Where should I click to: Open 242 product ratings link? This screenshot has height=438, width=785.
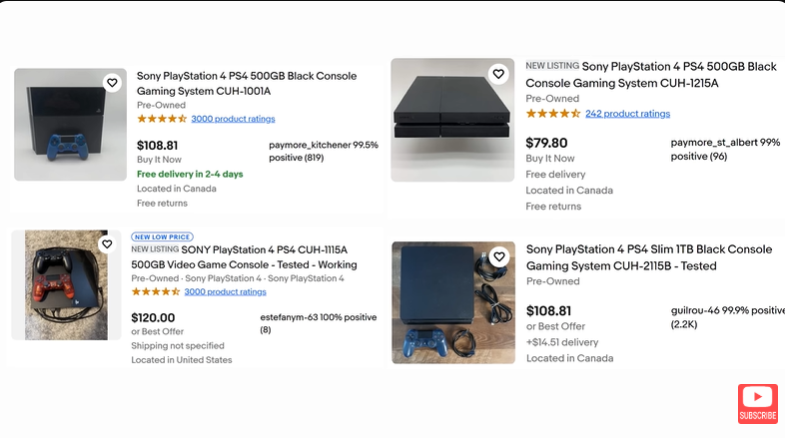[x=627, y=114]
